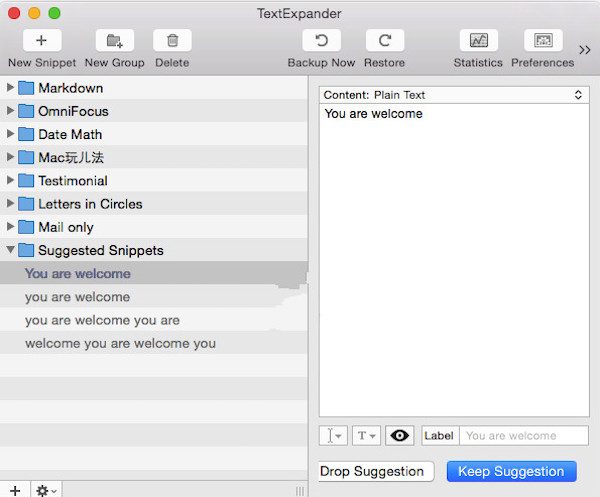Open the cursor insertion dropdown
The height and width of the screenshot is (497, 600).
333,435
